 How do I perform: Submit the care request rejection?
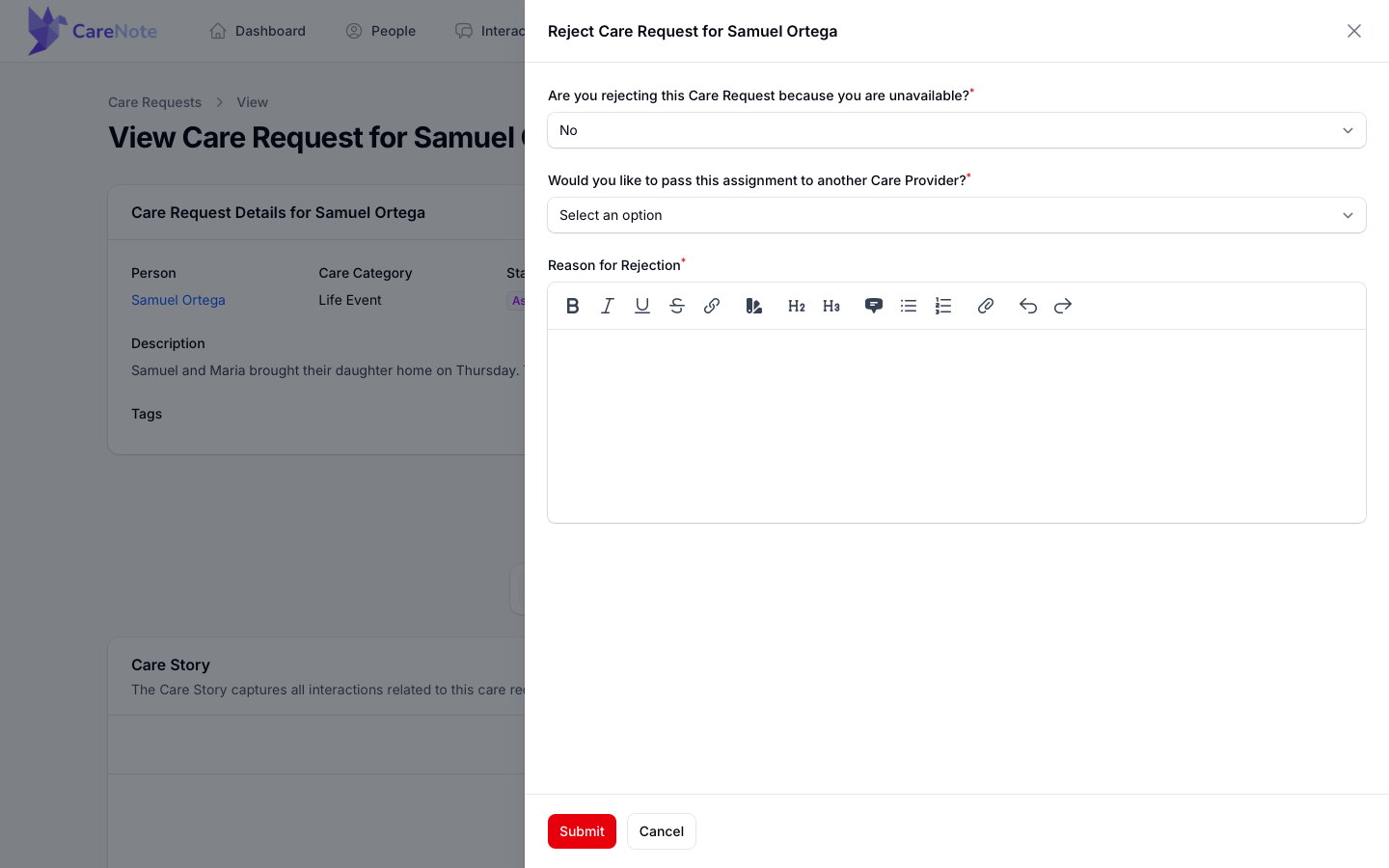coord(582,831)
